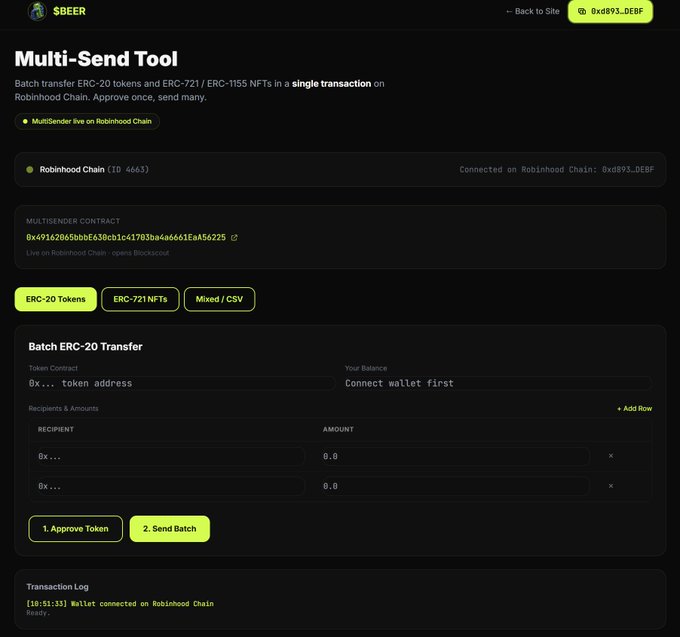Screen dimensions: 680x637
Task: Click the 2. Send Batch button
Action: point(170,529)
